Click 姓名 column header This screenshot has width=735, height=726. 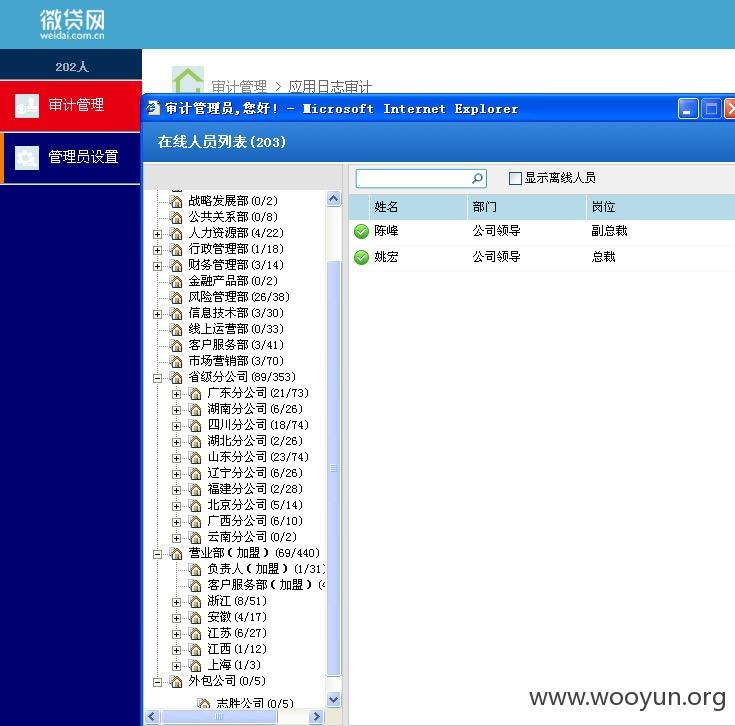[x=418, y=207]
